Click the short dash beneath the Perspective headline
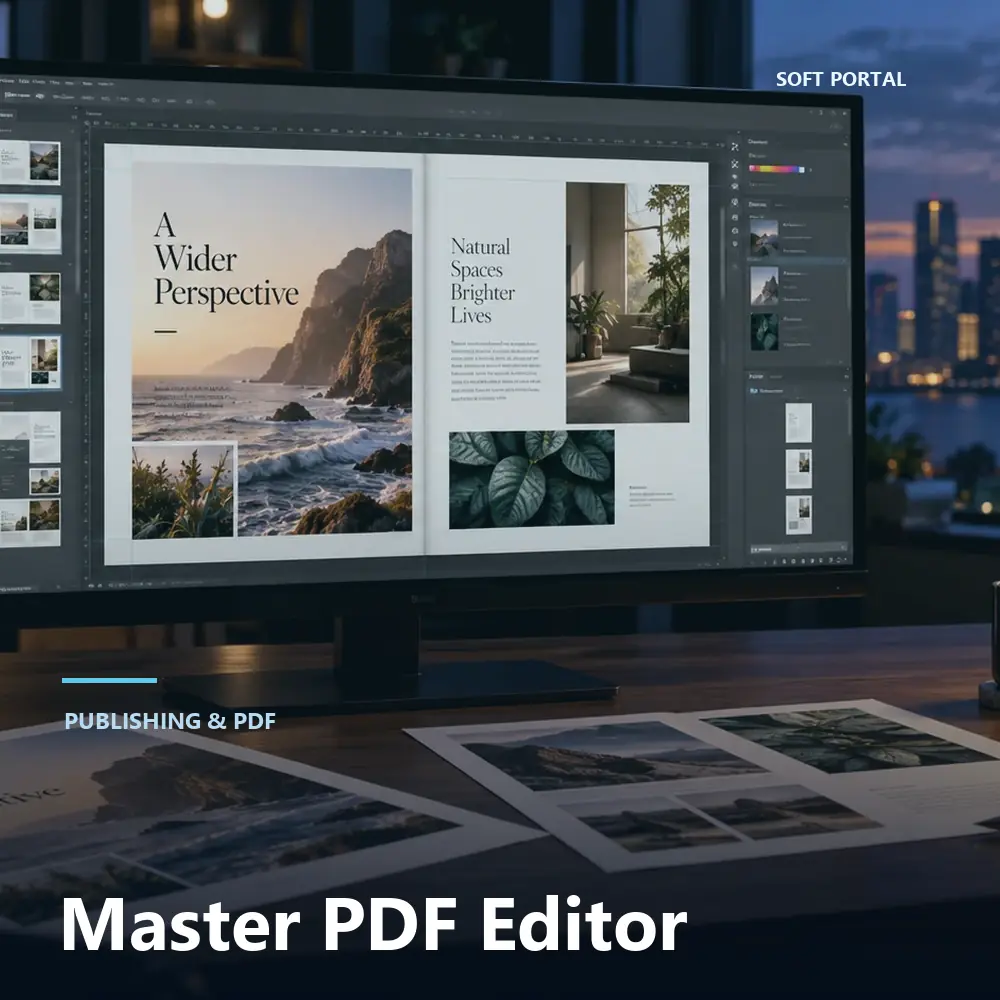The height and width of the screenshot is (1000, 1000). pyautogui.click(x=165, y=331)
